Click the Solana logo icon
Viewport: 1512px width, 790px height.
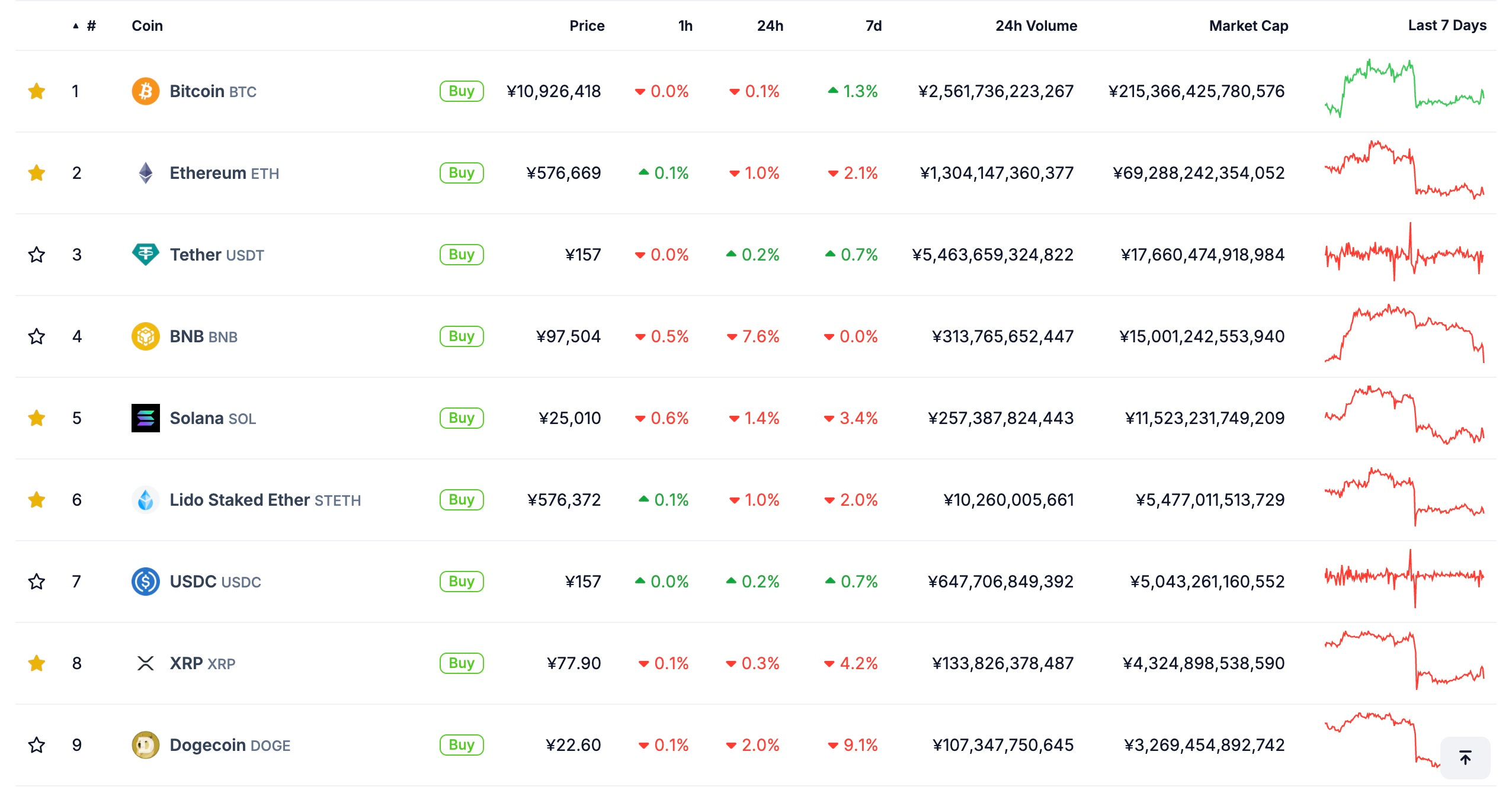(145, 418)
